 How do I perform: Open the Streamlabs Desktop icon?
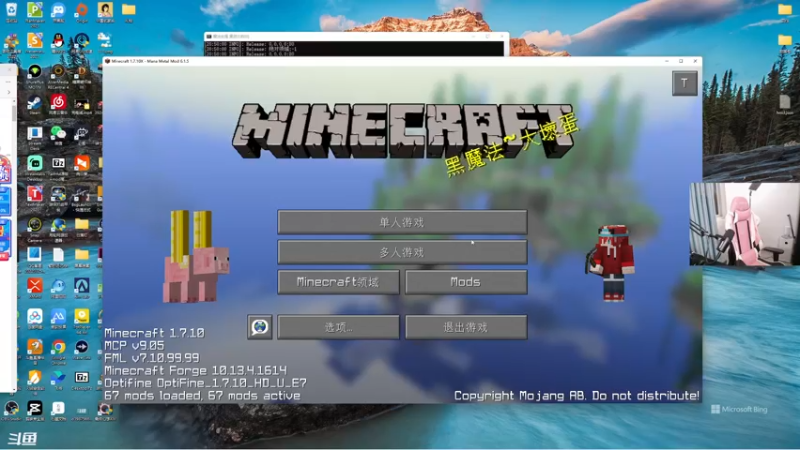pos(35,164)
